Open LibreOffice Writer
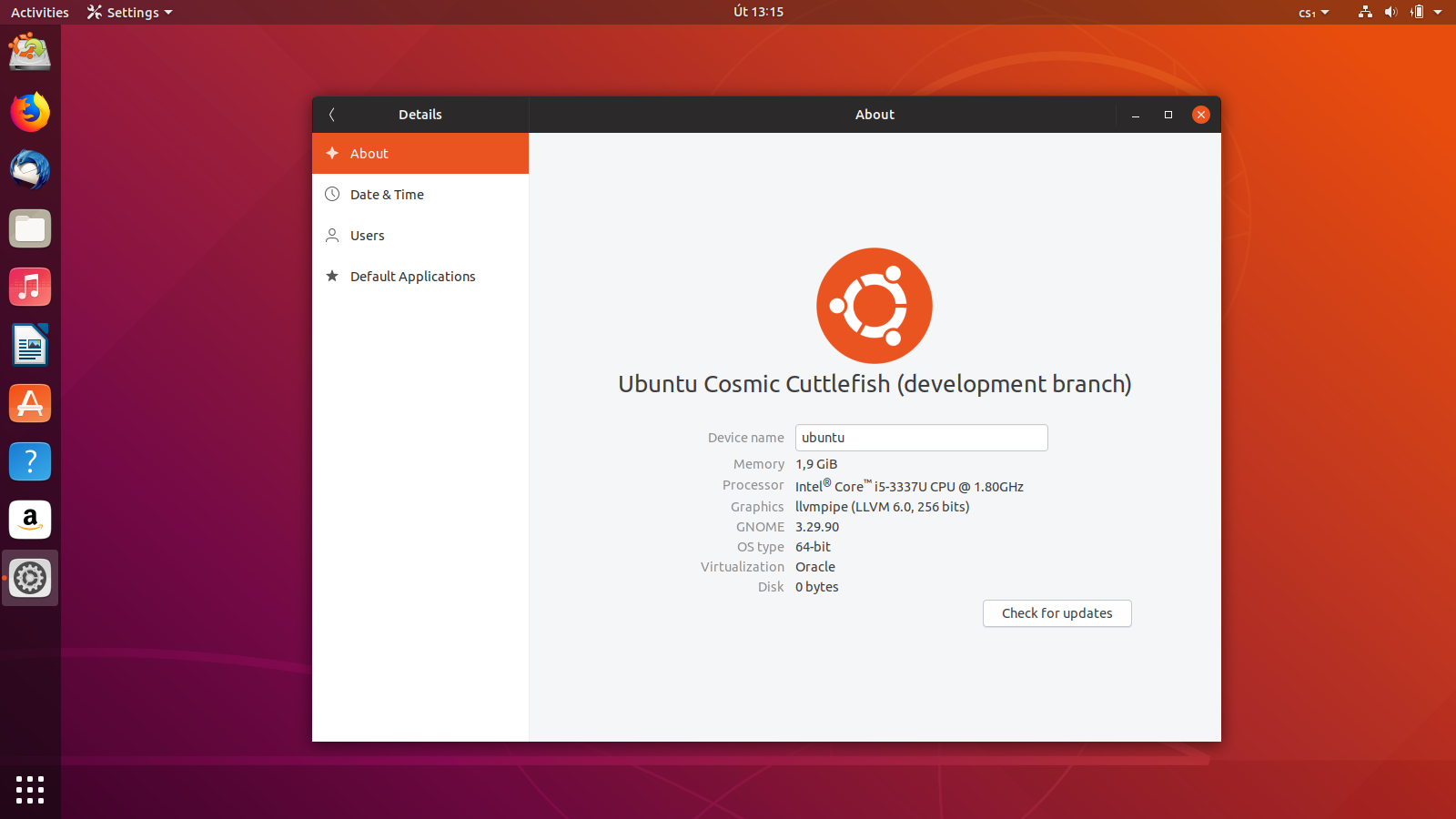Viewport: 1456px width, 819px height. tap(30, 345)
